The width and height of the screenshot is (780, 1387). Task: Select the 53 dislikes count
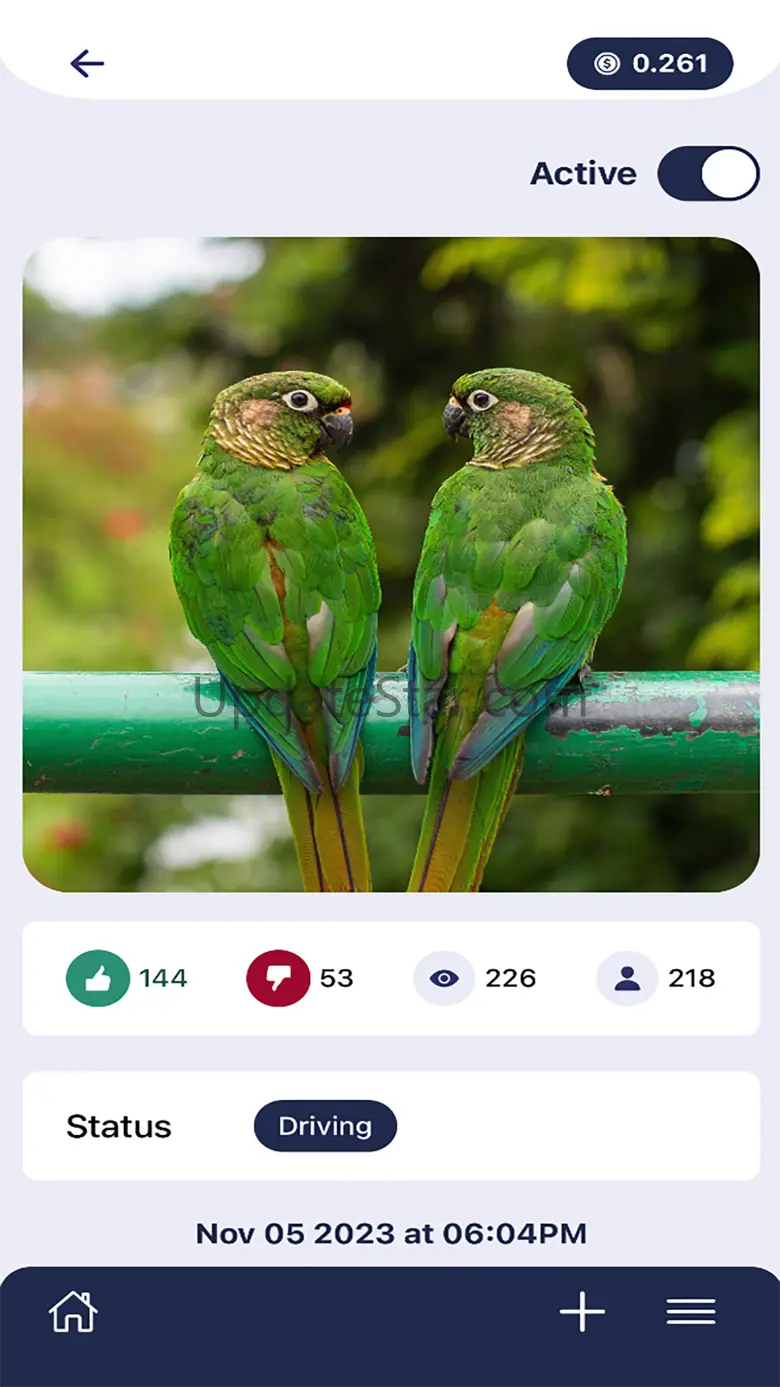click(337, 978)
